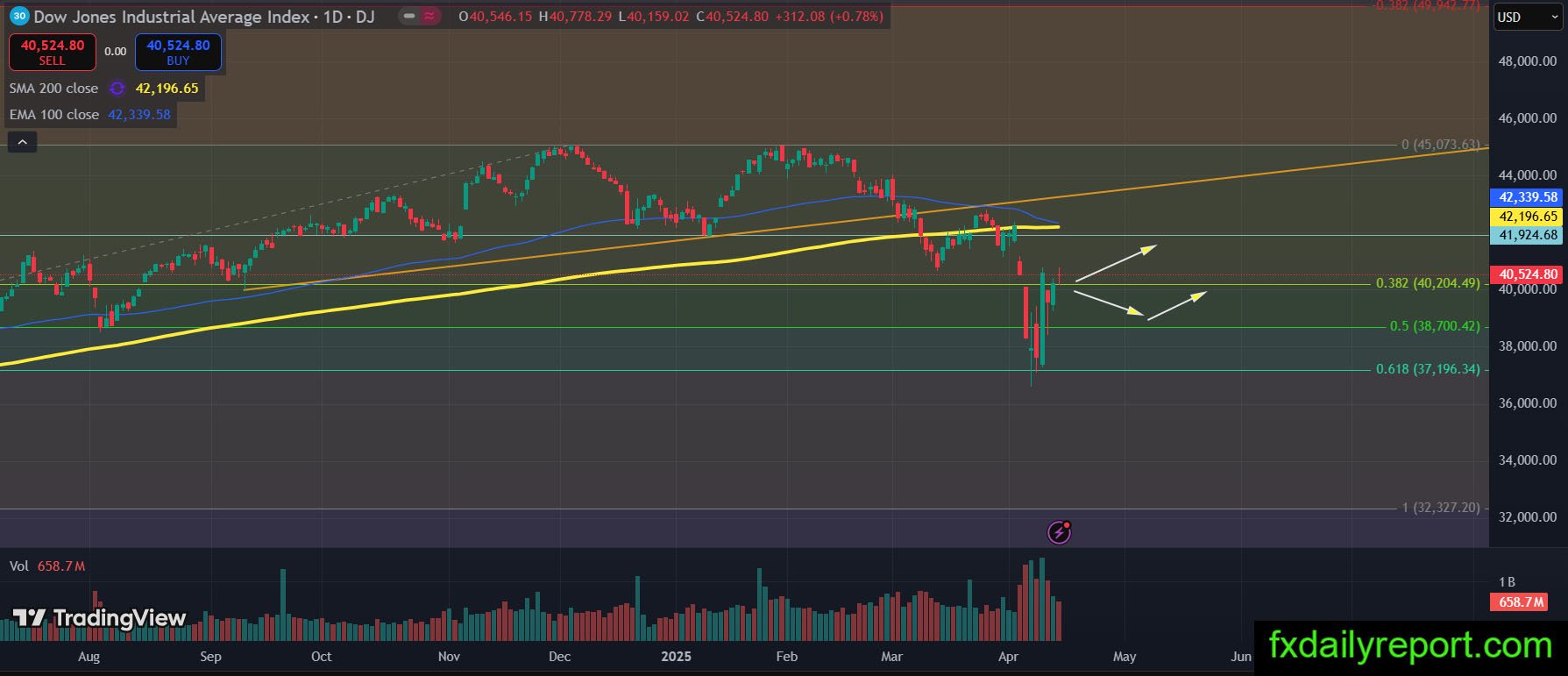Click the 38,000.00 price scale label
1568x676 pixels.
click(x=1528, y=346)
